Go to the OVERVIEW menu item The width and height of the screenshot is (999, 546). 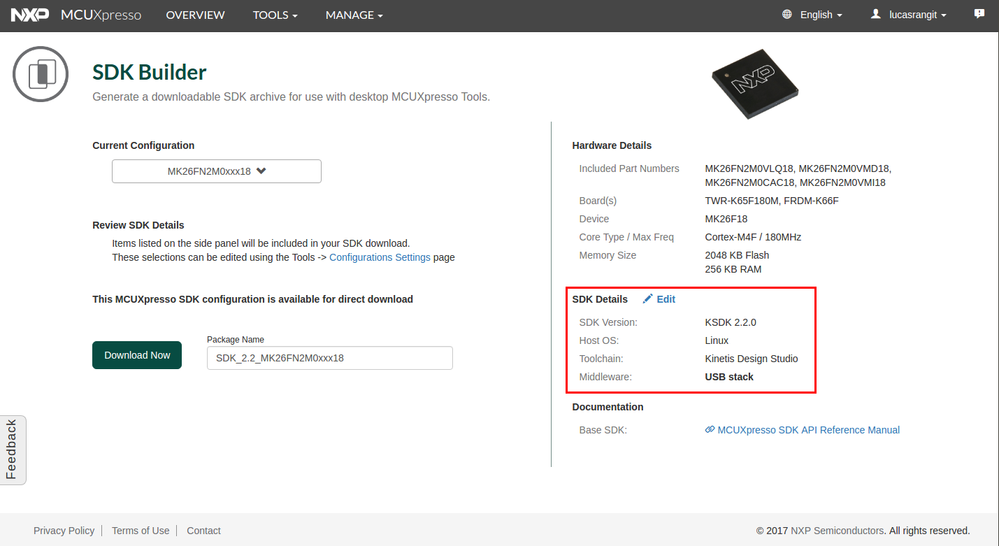[195, 15]
